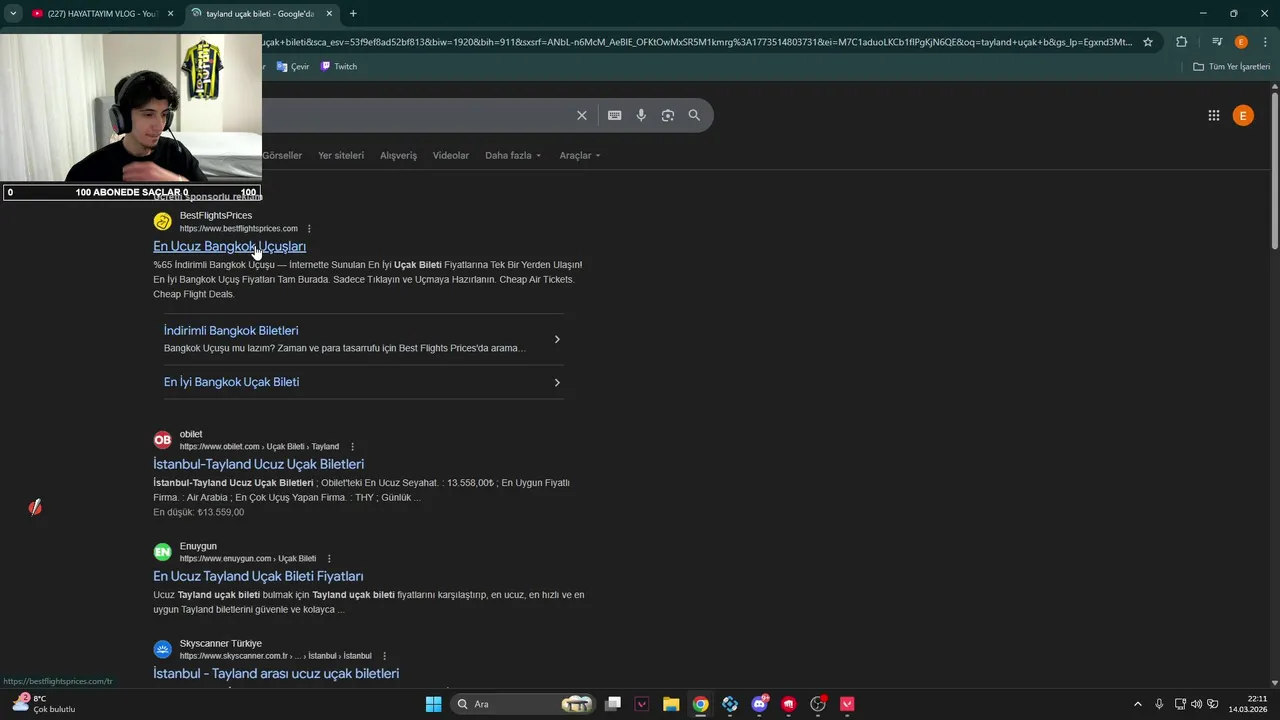Open the Google account avatar on the page
1280x720 pixels.
1243,116
